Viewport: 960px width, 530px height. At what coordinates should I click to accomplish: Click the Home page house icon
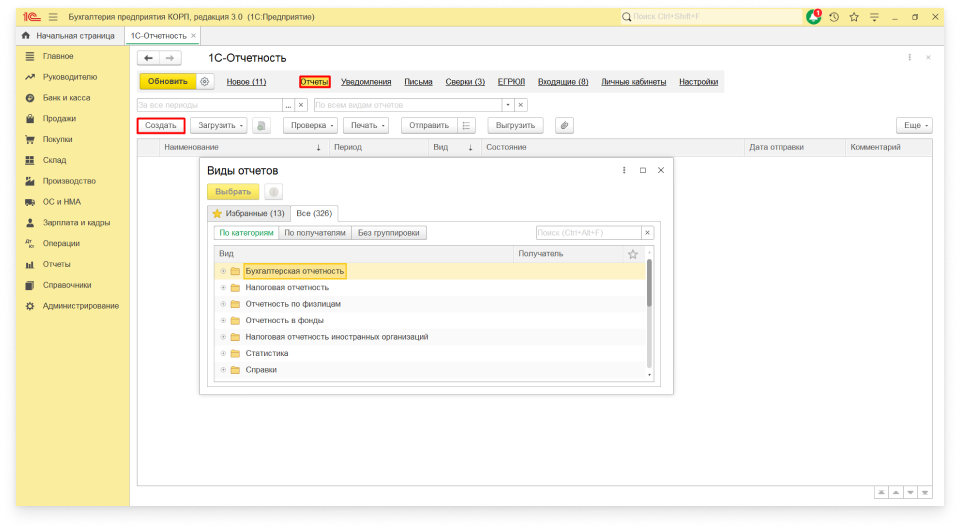coord(26,35)
